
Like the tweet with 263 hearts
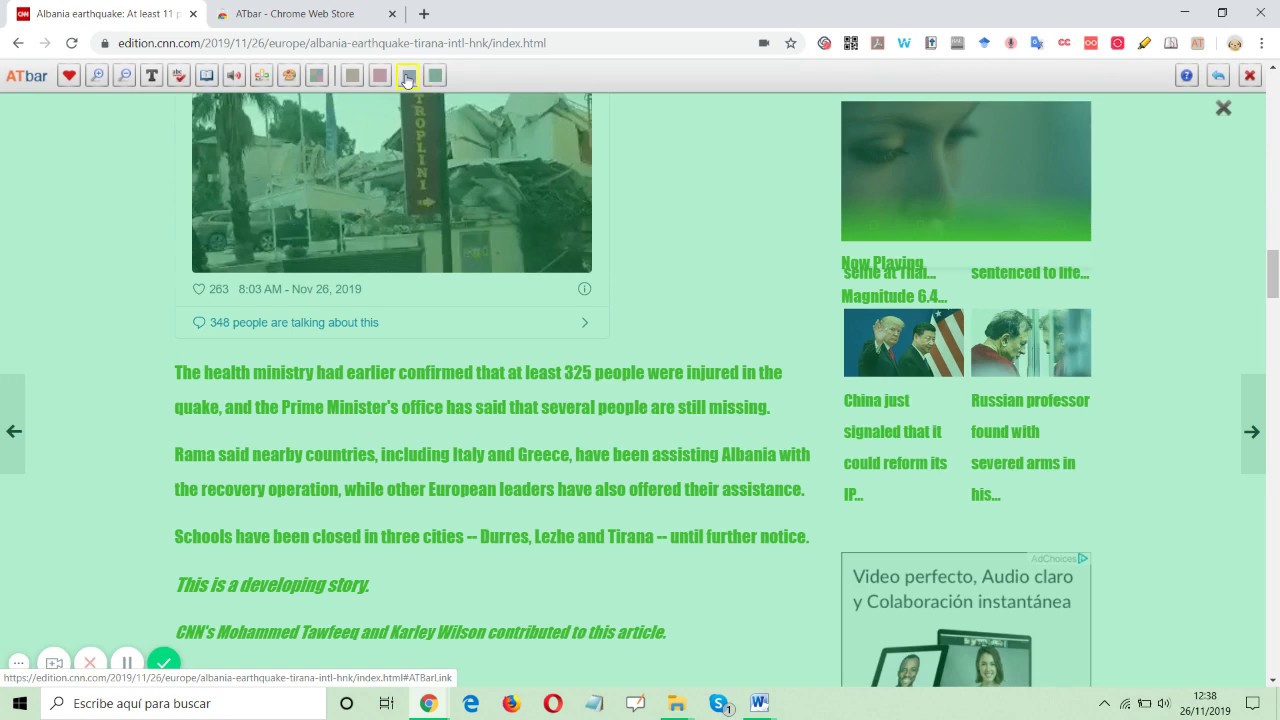tap(198, 289)
